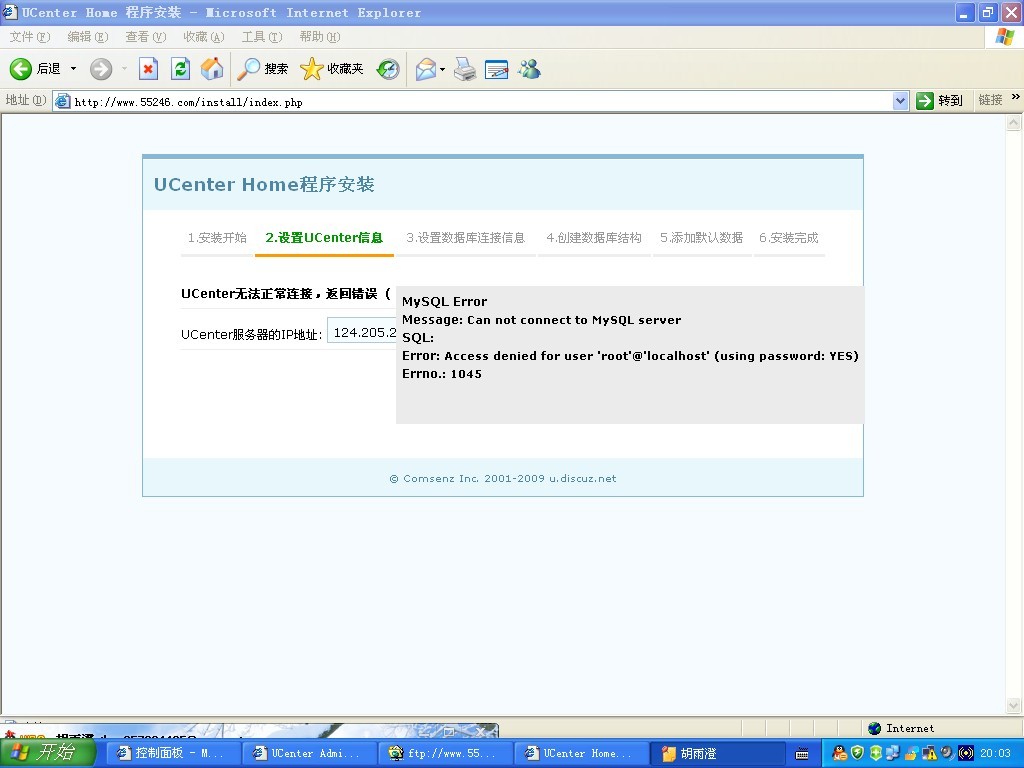Select step tab 5.添加默认数据
Image resolution: width=1024 pixels, height=768 pixels.
(701, 238)
